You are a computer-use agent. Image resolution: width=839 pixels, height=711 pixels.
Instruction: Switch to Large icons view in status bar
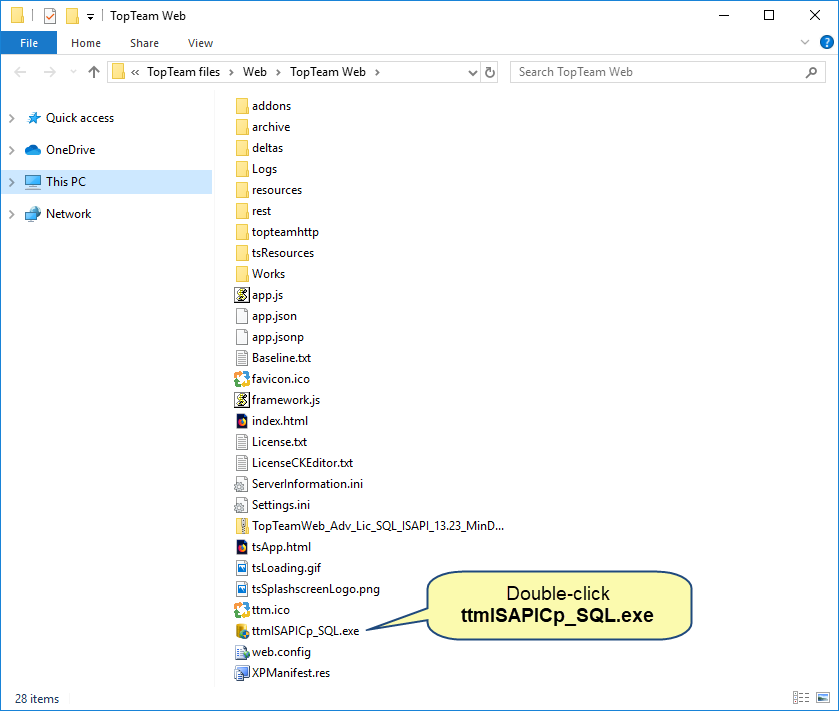click(823, 697)
